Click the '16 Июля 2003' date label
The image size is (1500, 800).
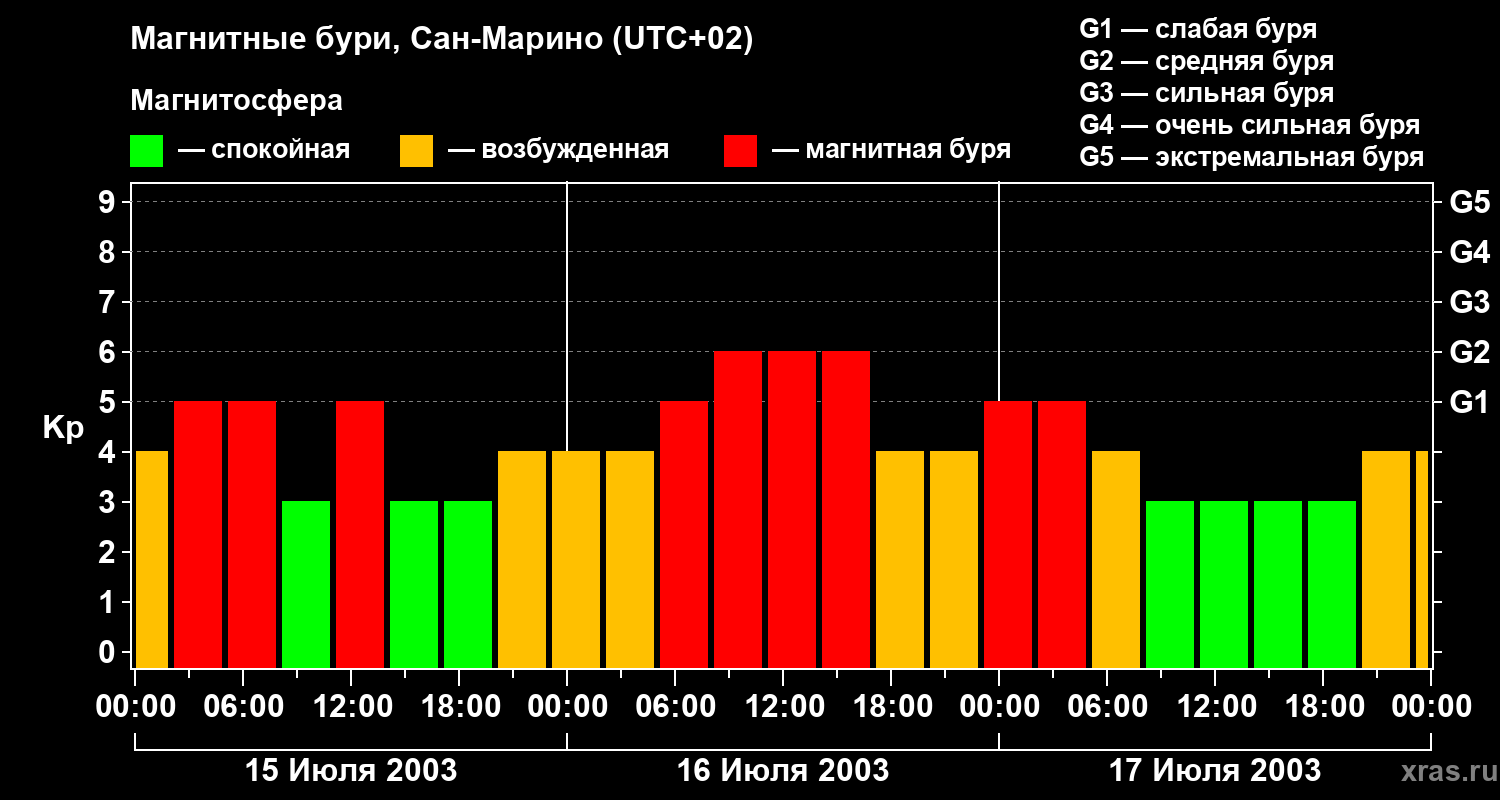tap(783, 771)
